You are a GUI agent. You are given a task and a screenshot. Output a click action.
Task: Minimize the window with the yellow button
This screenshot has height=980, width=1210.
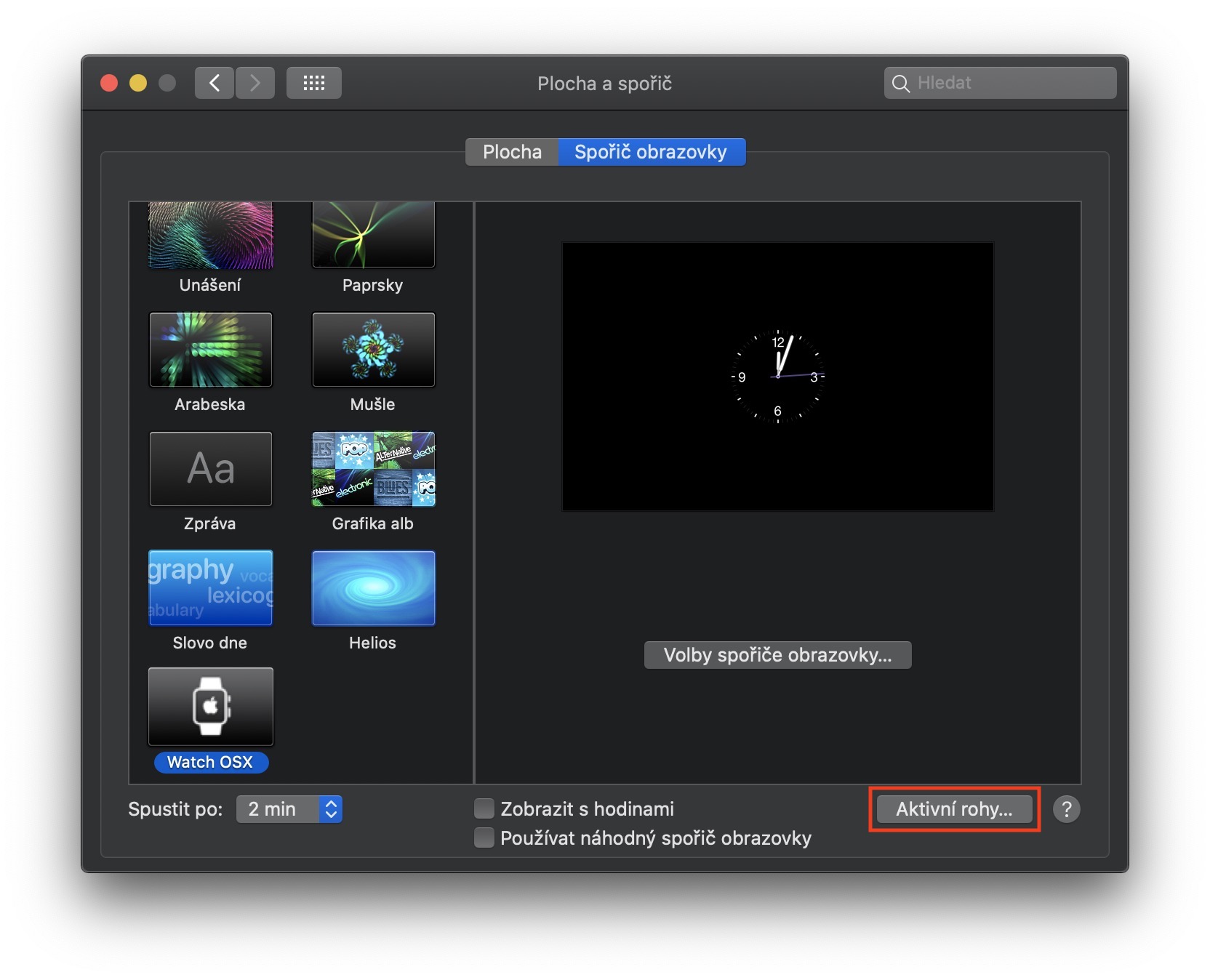click(x=138, y=83)
